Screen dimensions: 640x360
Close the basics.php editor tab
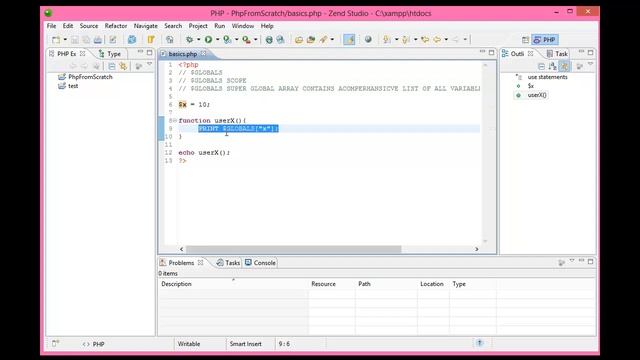(x=203, y=53)
